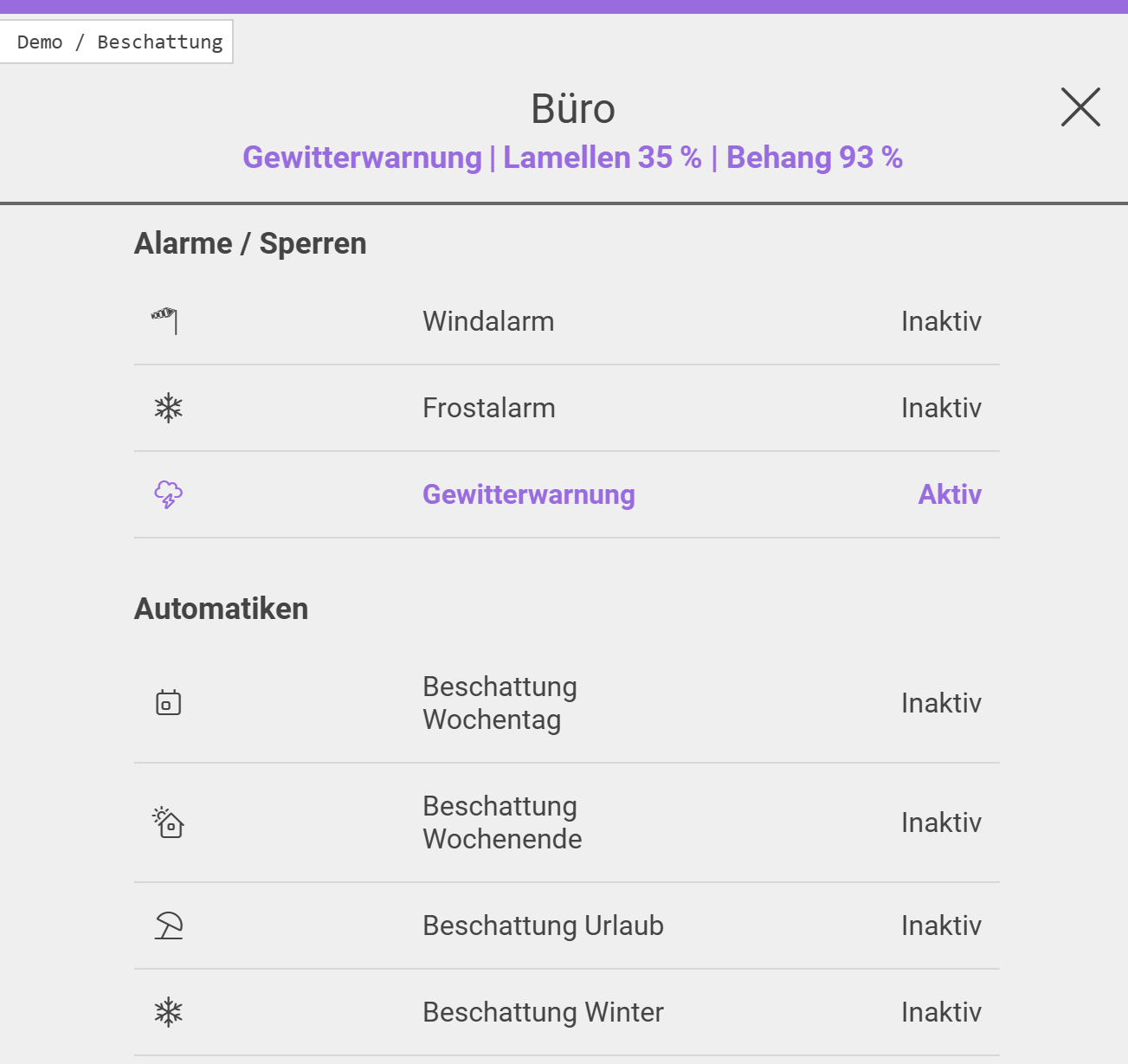The image size is (1128, 1064).
Task: Click the beach umbrella icon for Urlaub
Action: (168, 925)
